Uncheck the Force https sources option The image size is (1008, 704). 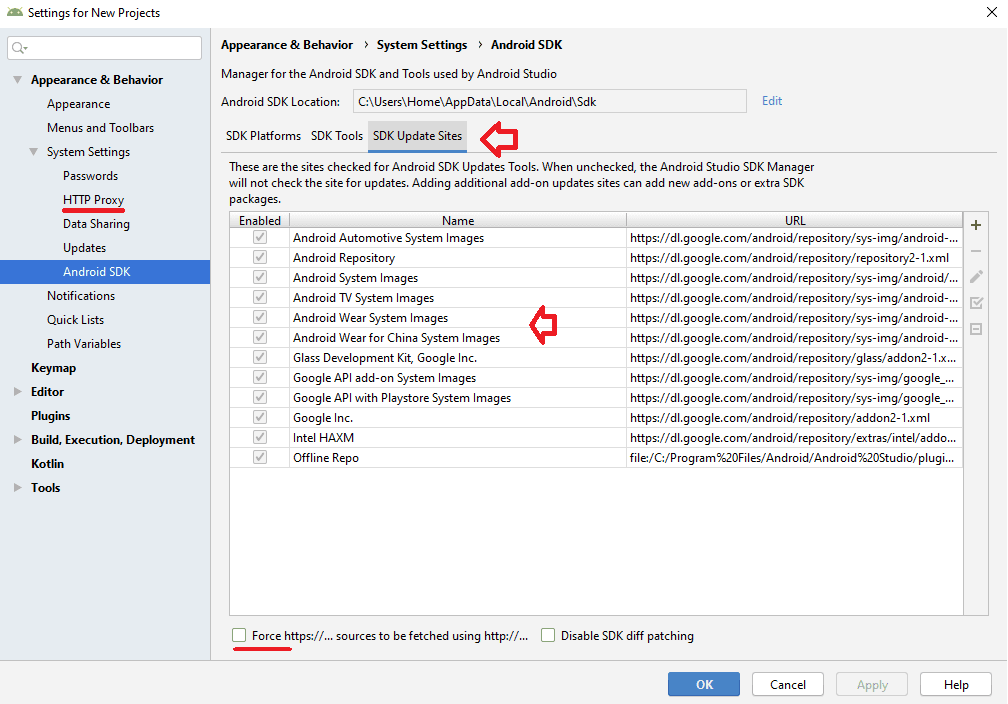click(237, 635)
